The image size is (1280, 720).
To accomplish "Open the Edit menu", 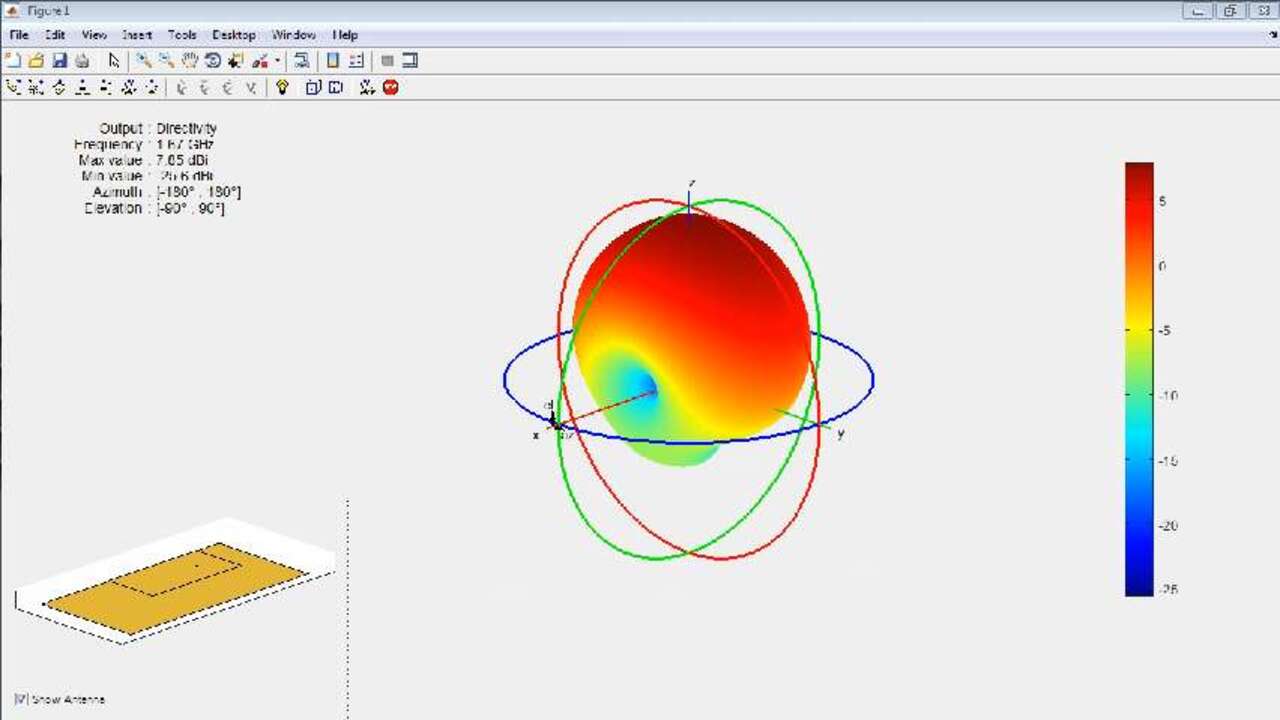I will pos(55,35).
